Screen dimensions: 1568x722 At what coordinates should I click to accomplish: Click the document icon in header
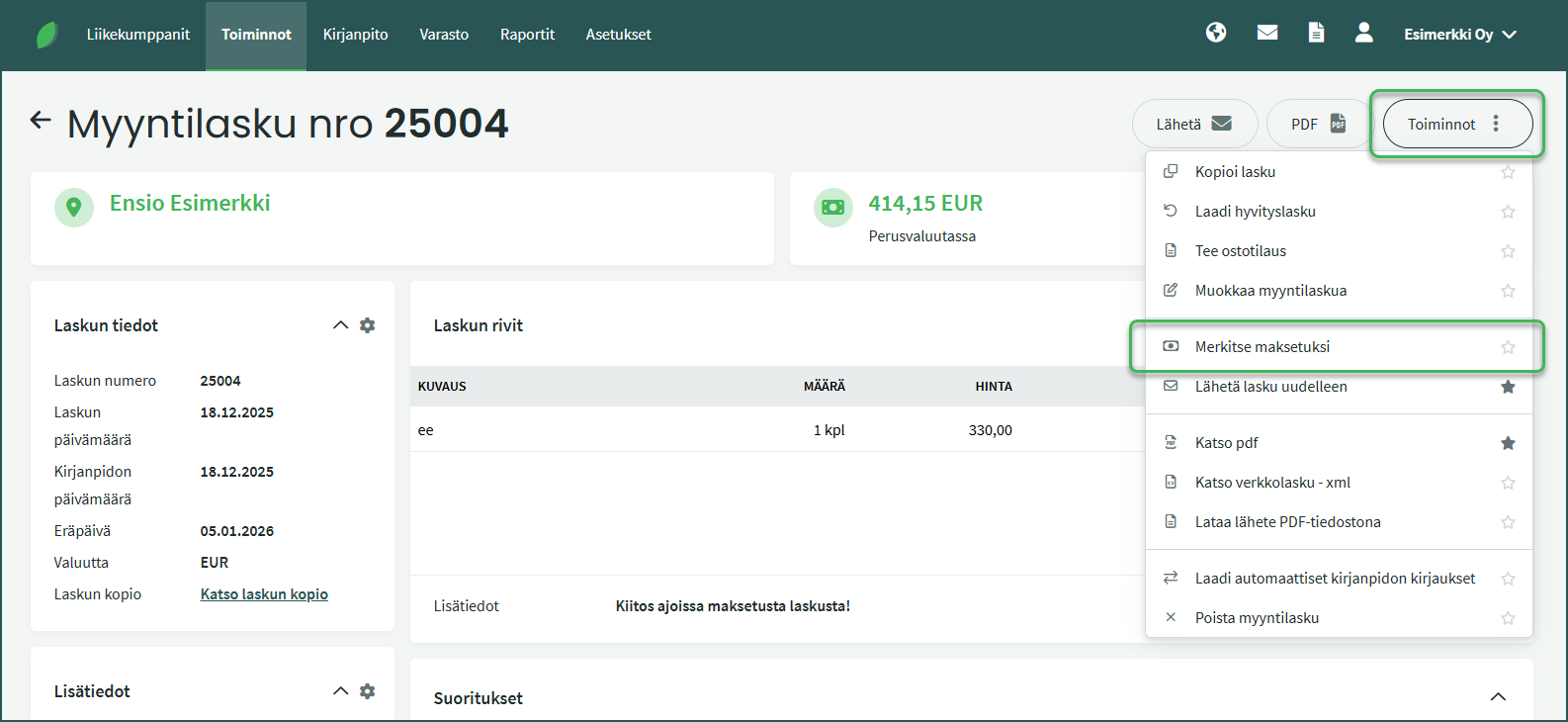[1316, 34]
